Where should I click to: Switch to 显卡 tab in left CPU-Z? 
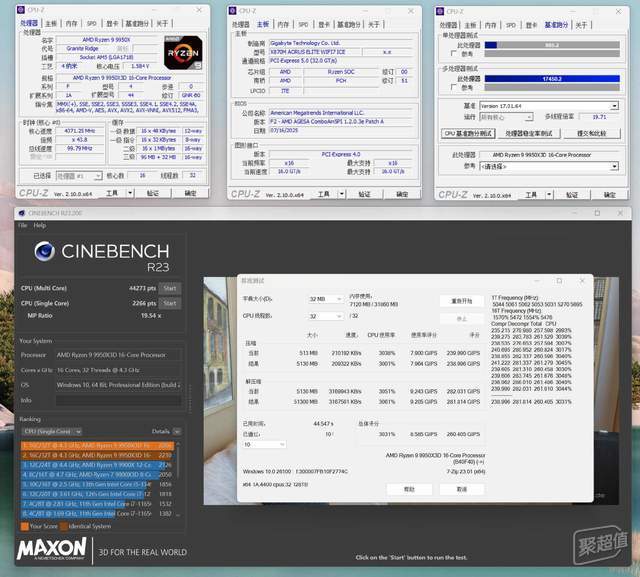[112, 24]
